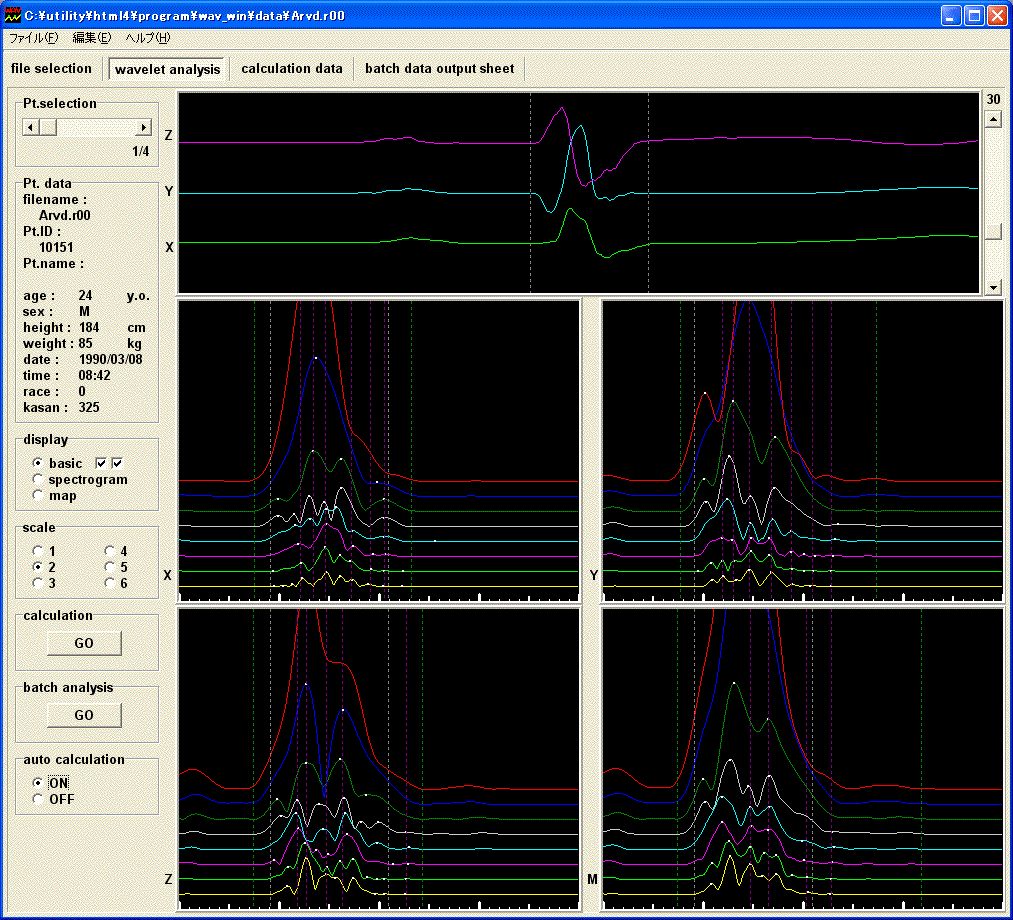Switch to the batch data output sheet tab

(439, 69)
